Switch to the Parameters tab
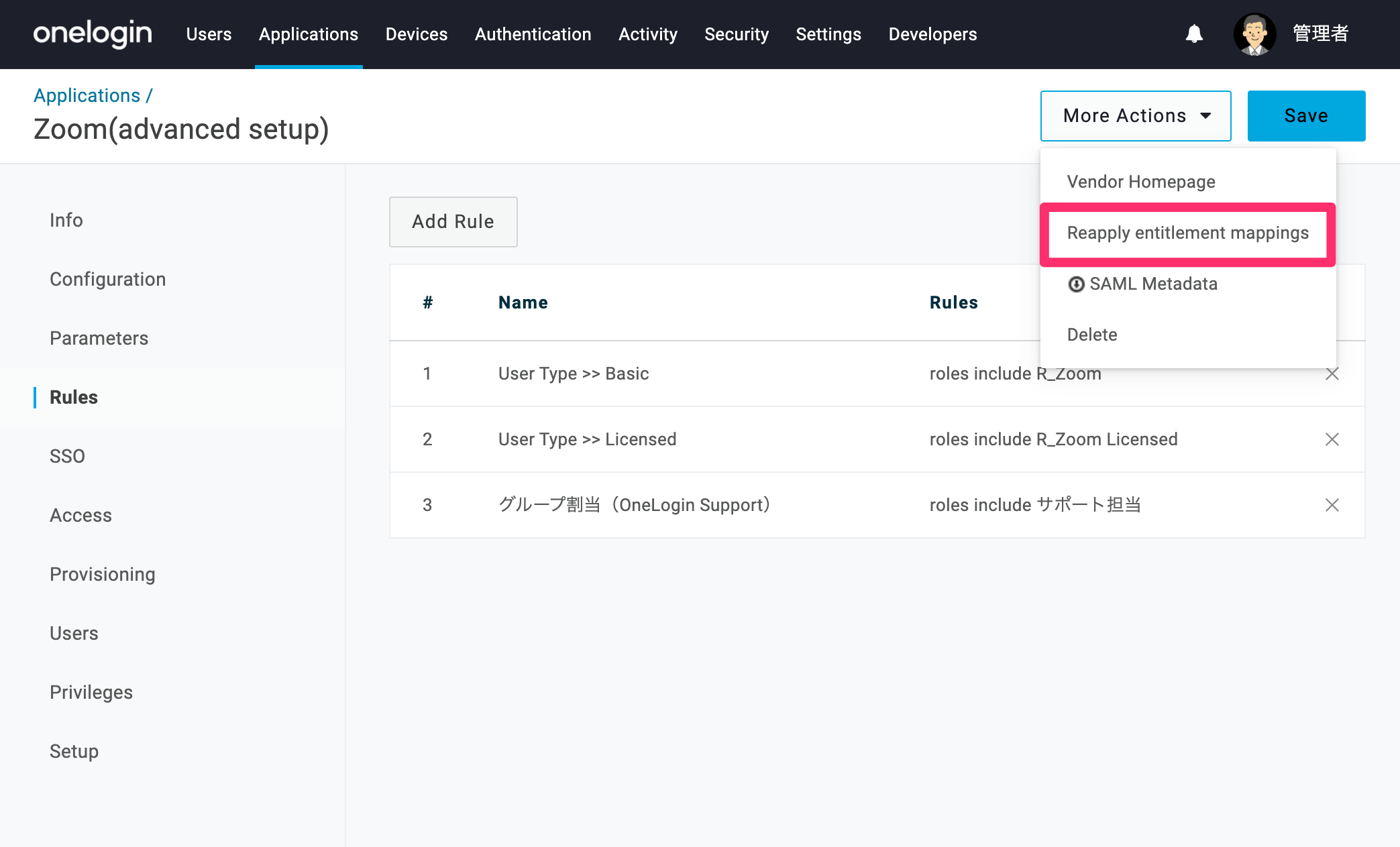This screenshot has height=847, width=1400. [x=99, y=338]
